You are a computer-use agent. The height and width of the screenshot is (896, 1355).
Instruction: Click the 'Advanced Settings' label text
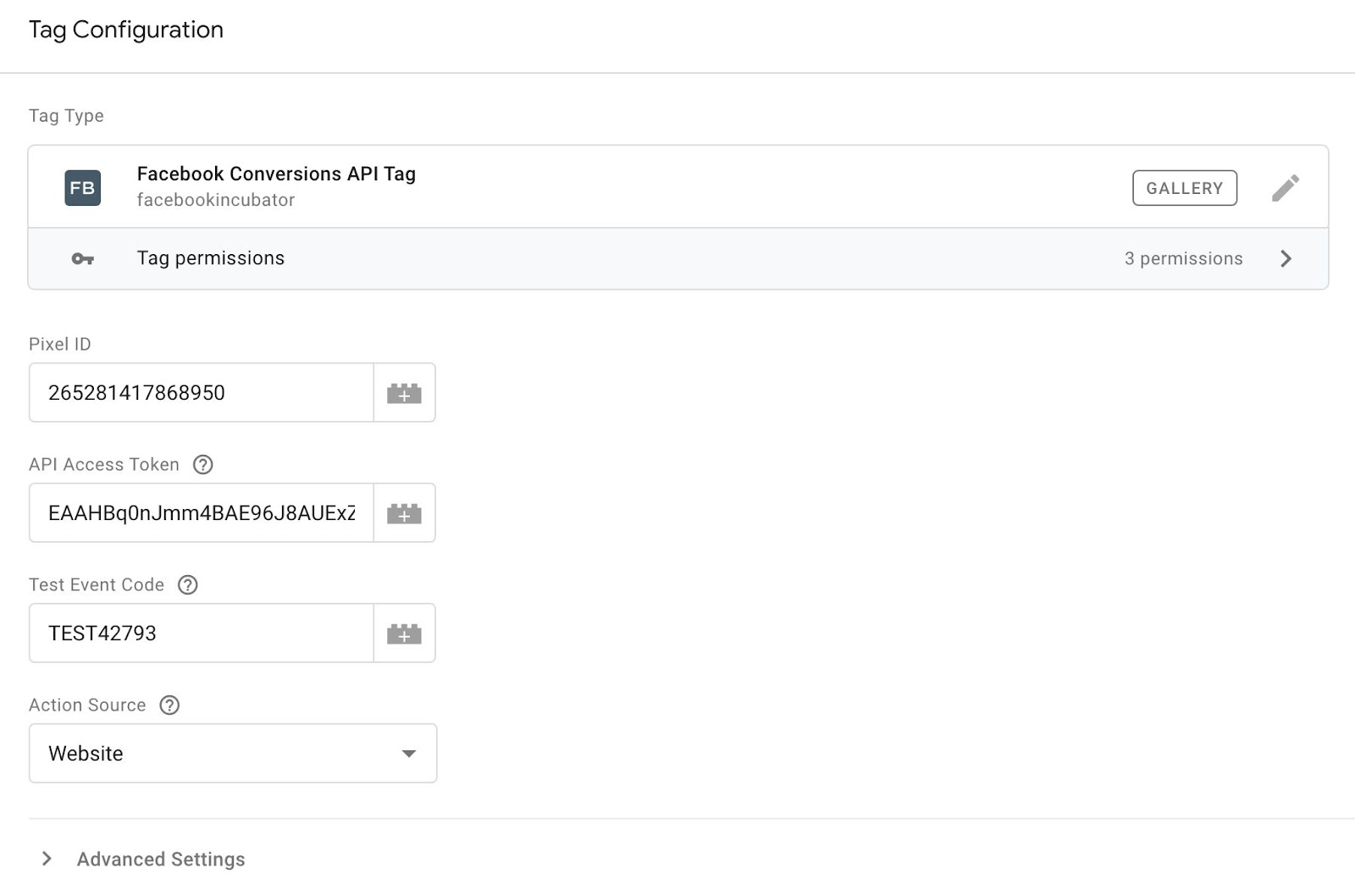click(x=161, y=859)
